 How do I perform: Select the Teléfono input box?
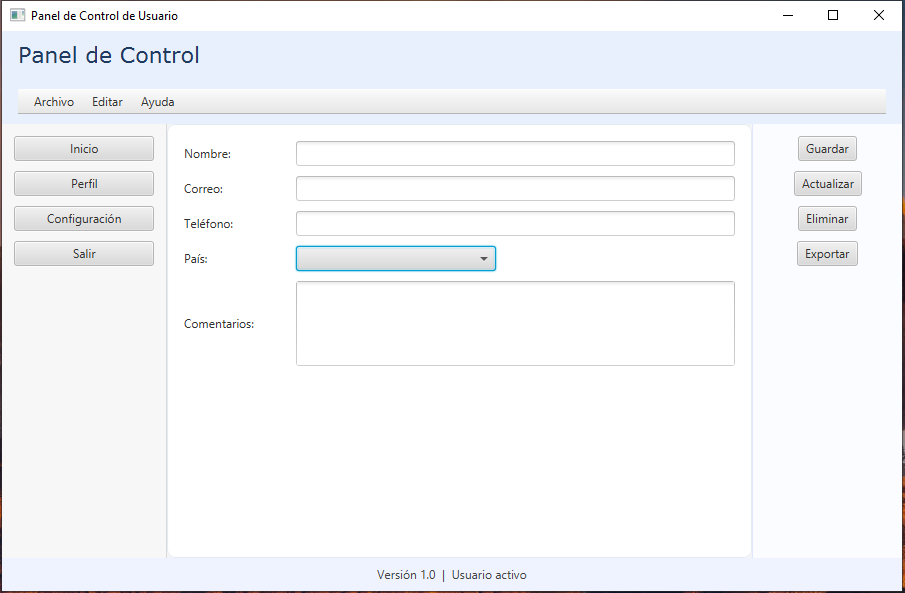click(515, 224)
